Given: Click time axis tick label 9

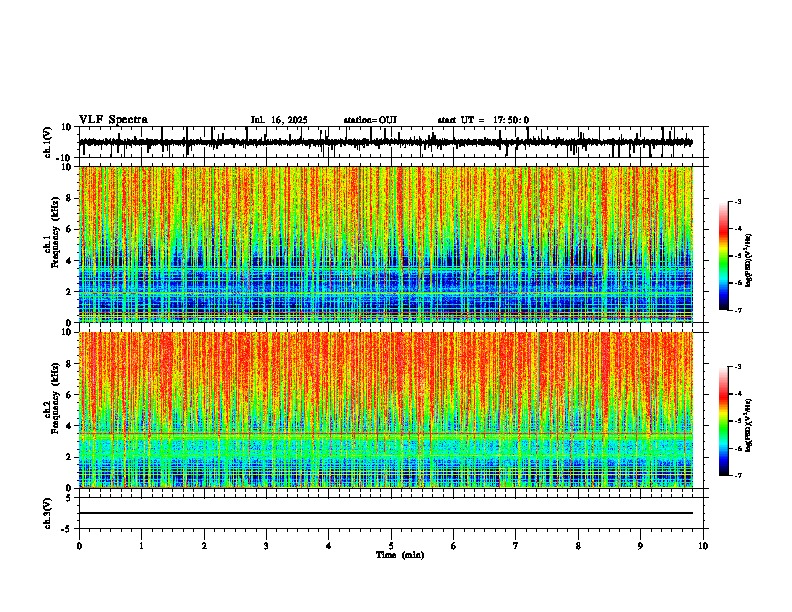Looking at the screenshot, I should 640,546.
